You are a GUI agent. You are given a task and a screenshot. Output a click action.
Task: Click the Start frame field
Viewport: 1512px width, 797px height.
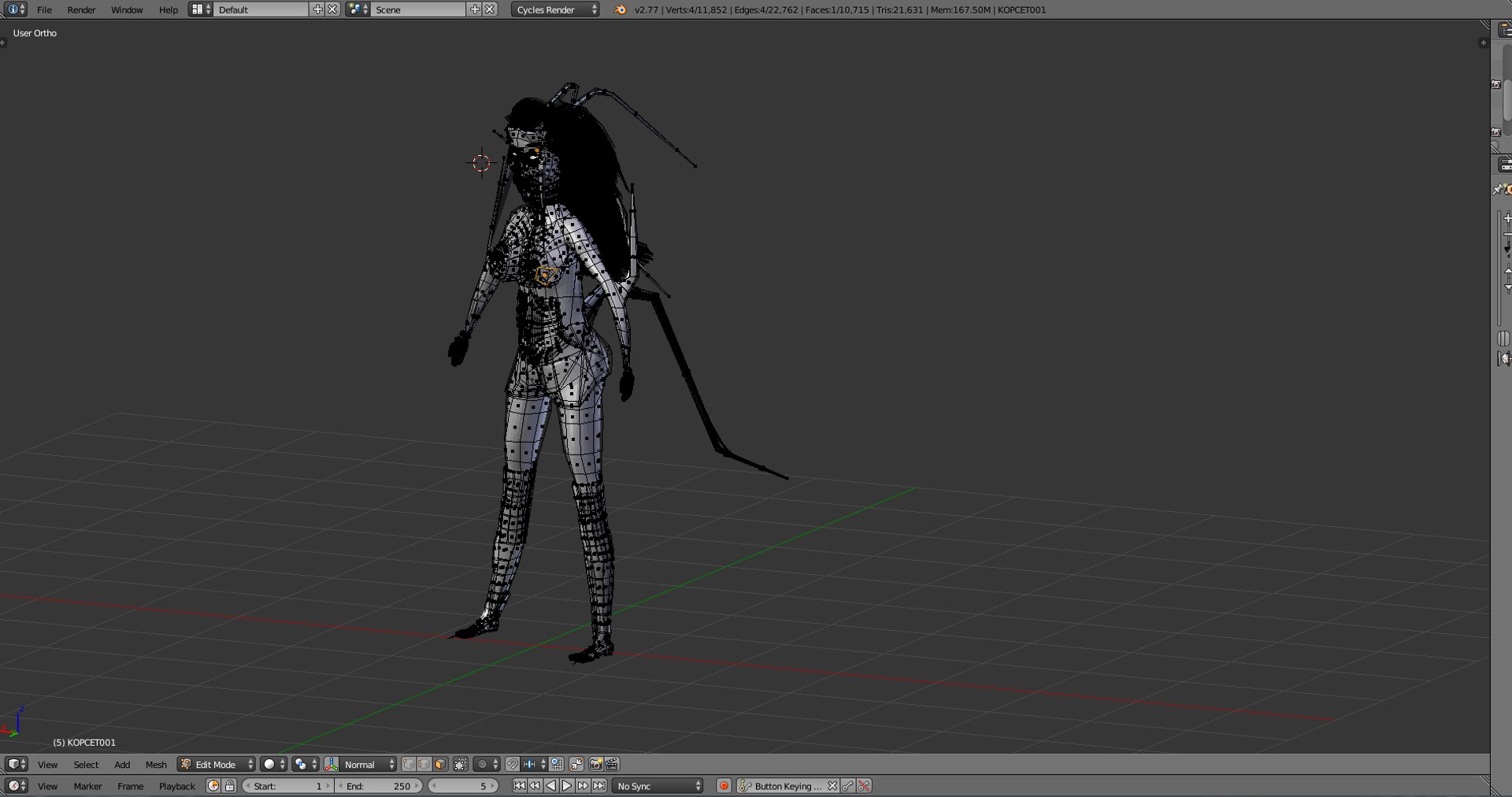click(287, 786)
